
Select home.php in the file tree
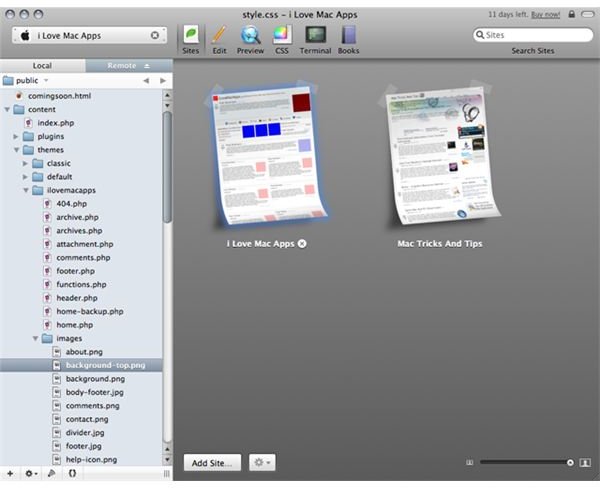(x=75, y=325)
